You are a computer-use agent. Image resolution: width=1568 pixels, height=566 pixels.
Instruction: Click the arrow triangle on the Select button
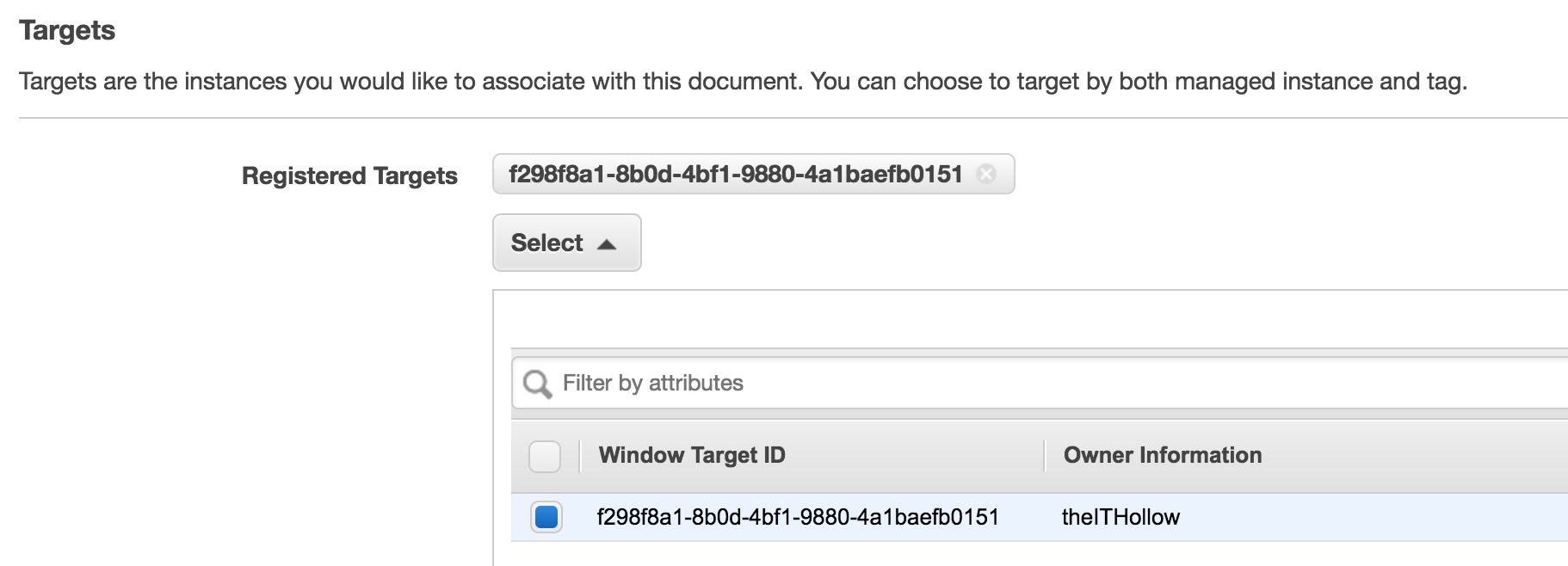point(607,243)
